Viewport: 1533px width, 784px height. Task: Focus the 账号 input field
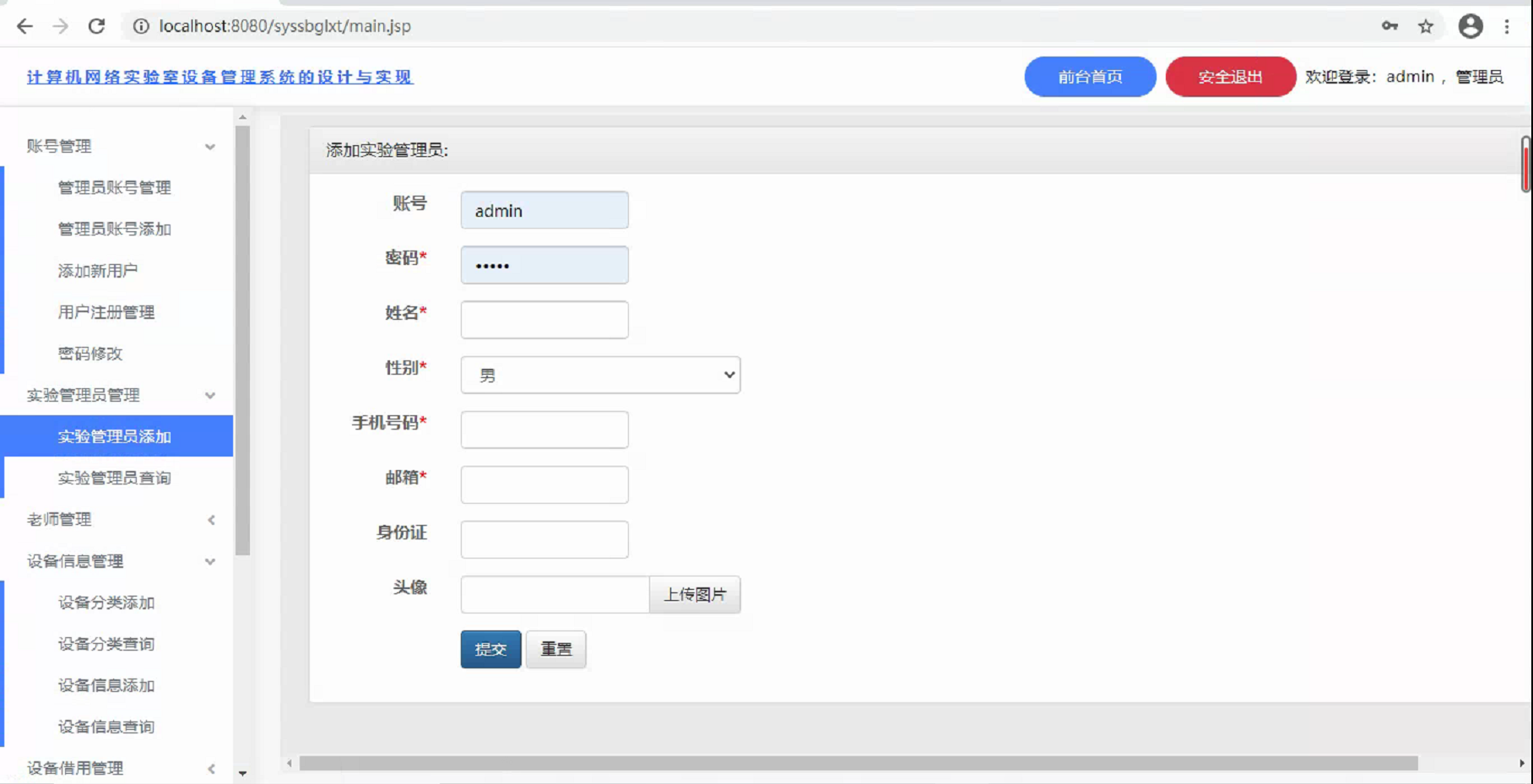544,210
